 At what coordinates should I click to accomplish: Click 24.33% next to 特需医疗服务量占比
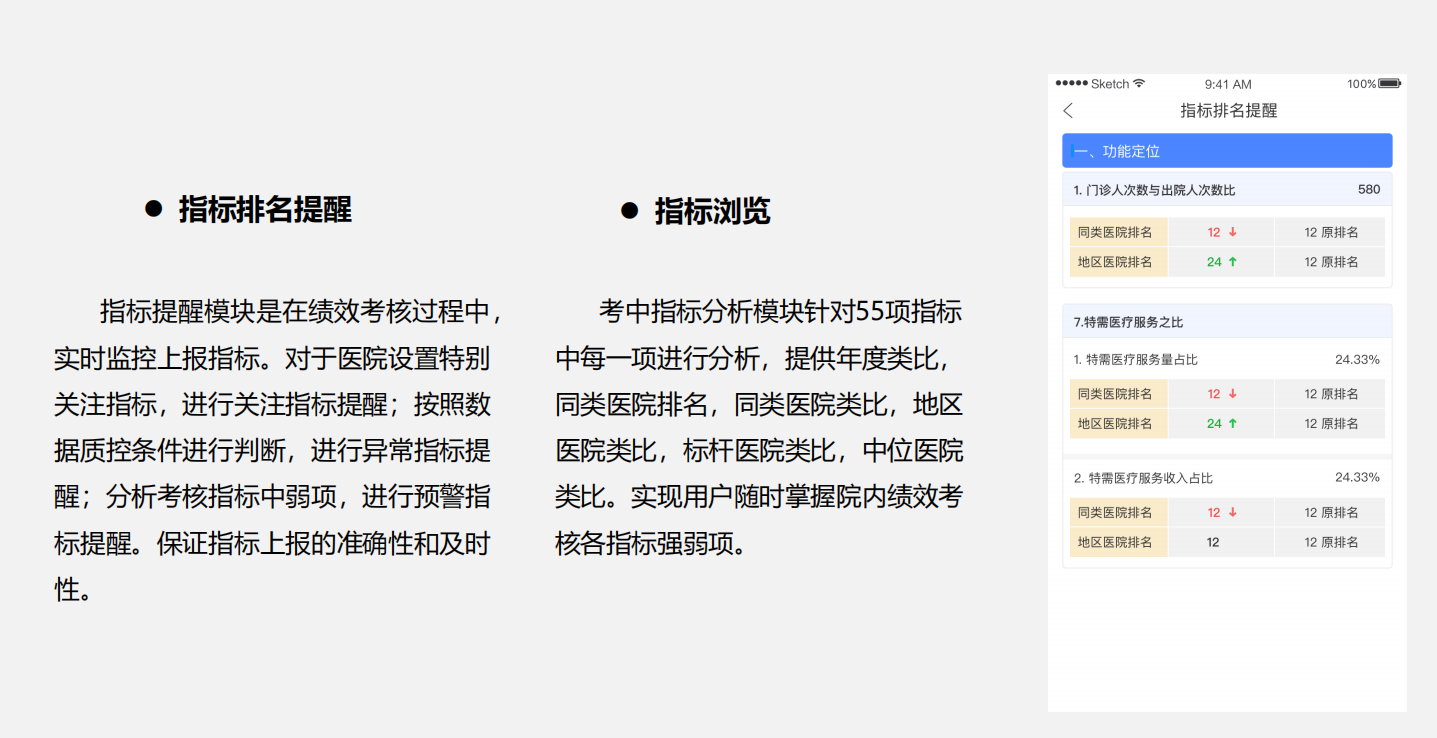(x=1357, y=360)
